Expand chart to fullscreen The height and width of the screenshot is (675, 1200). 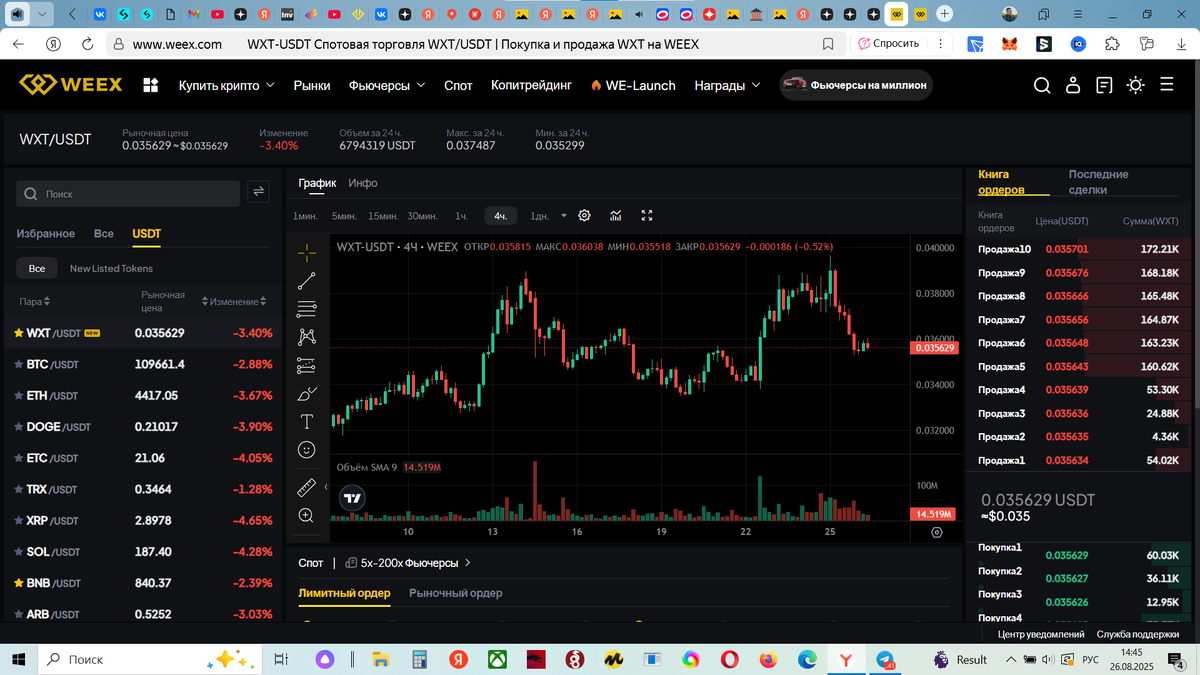pos(647,215)
